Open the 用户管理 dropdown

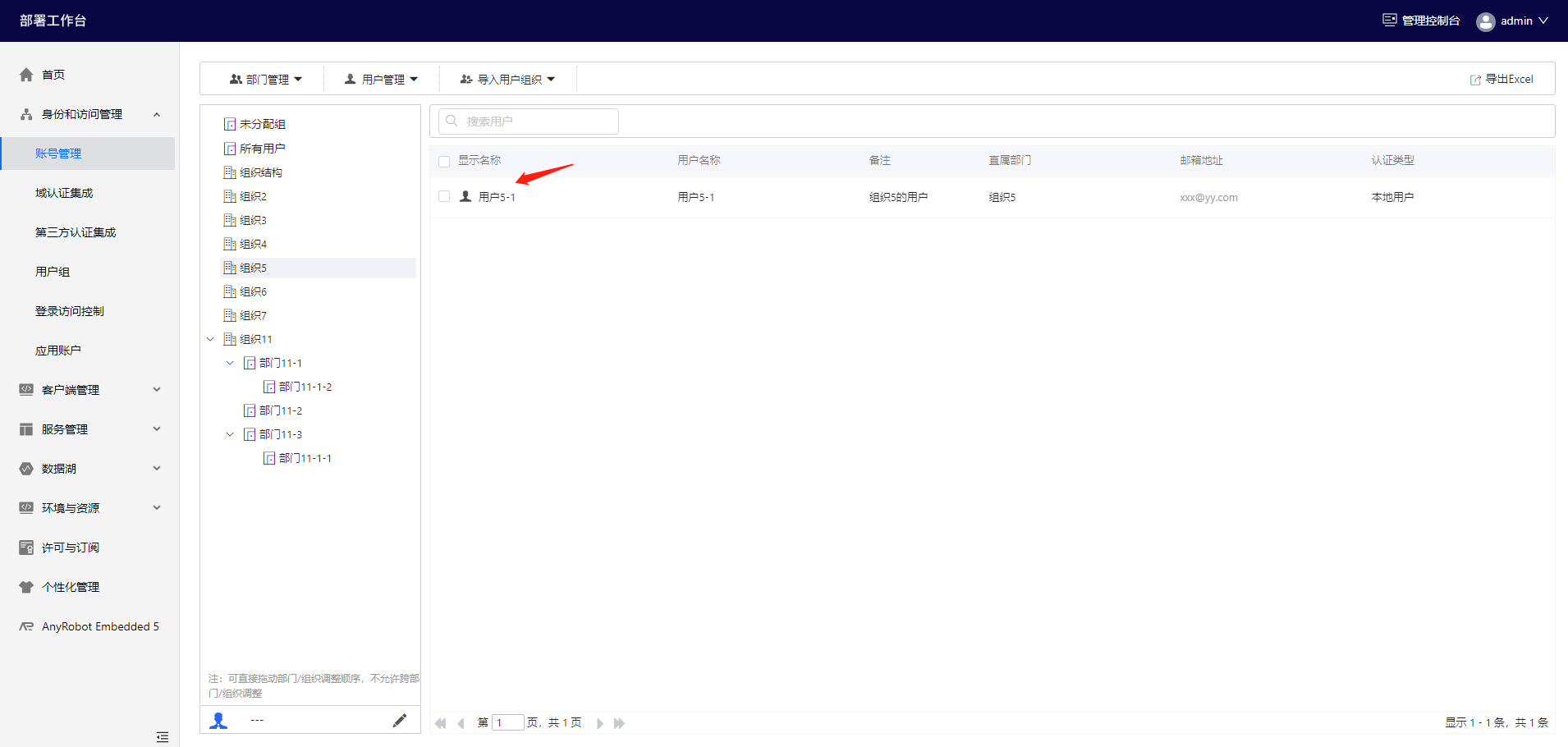tap(382, 80)
